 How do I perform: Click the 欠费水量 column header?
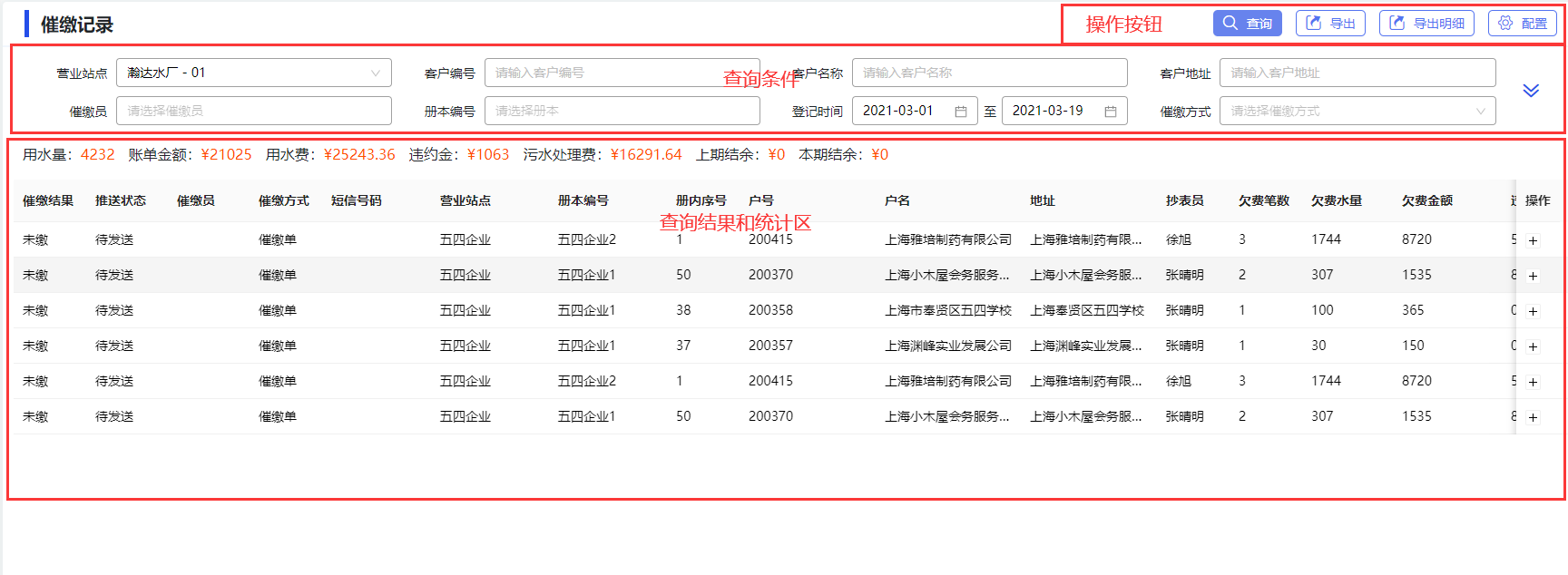click(1337, 200)
